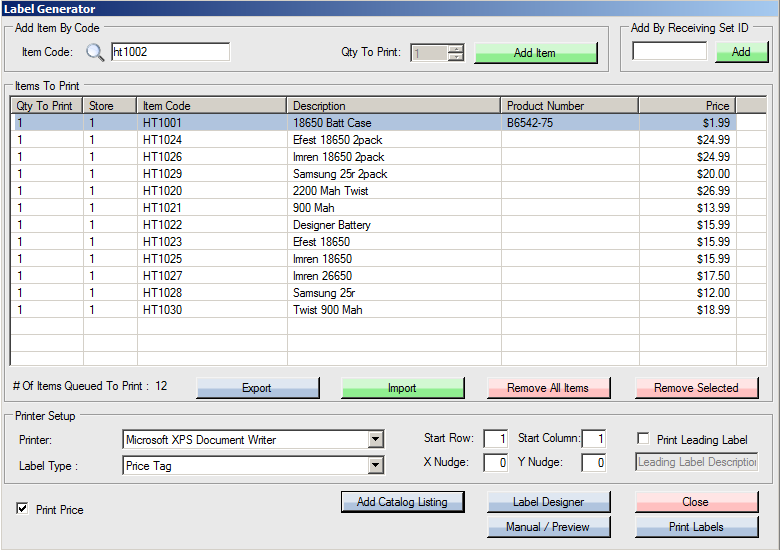Screen dimensions: 780x550
Task: Click the Description column header
Action: pos(394,105)
